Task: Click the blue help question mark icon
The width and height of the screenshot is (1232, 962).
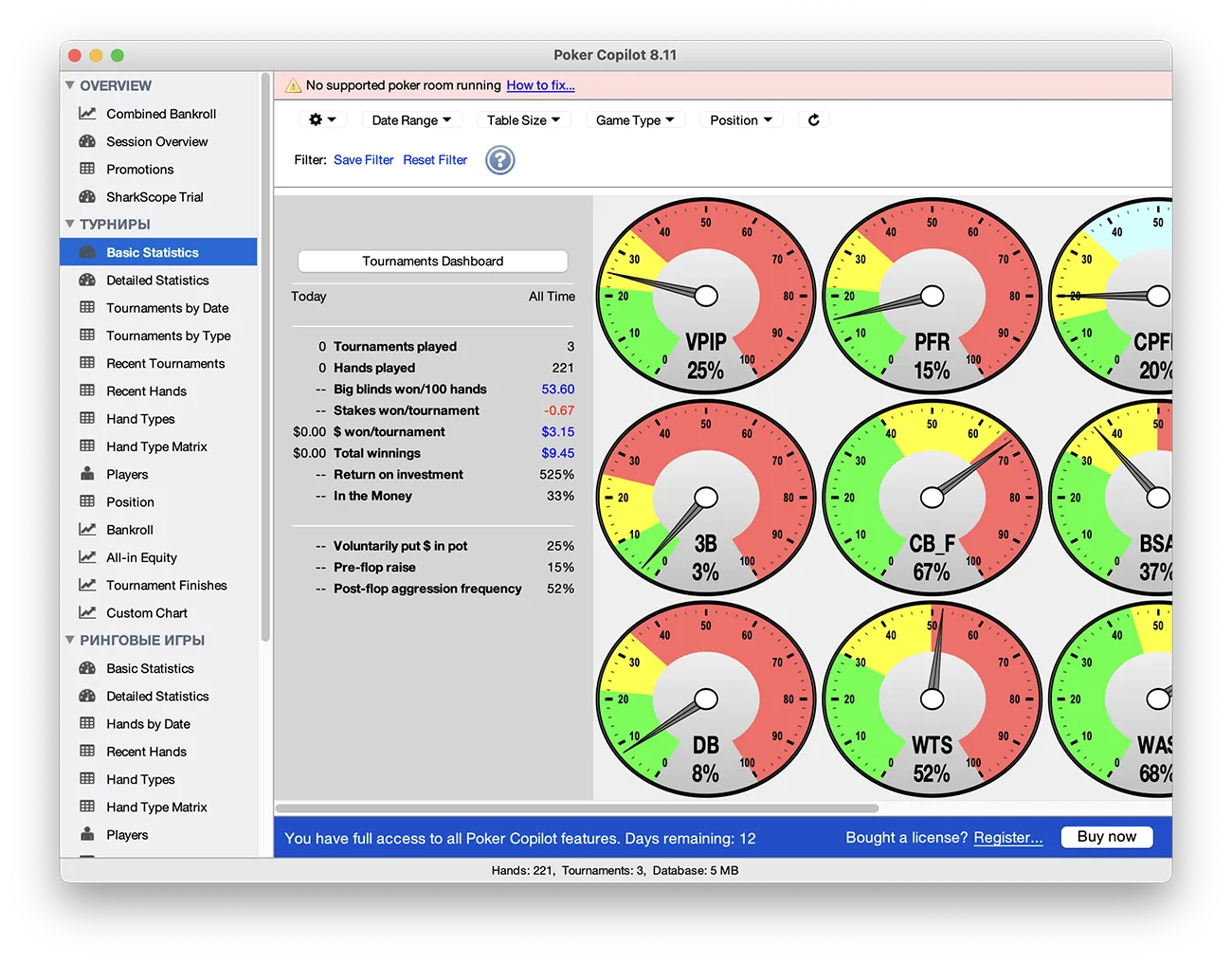Action: pos(499,160)
